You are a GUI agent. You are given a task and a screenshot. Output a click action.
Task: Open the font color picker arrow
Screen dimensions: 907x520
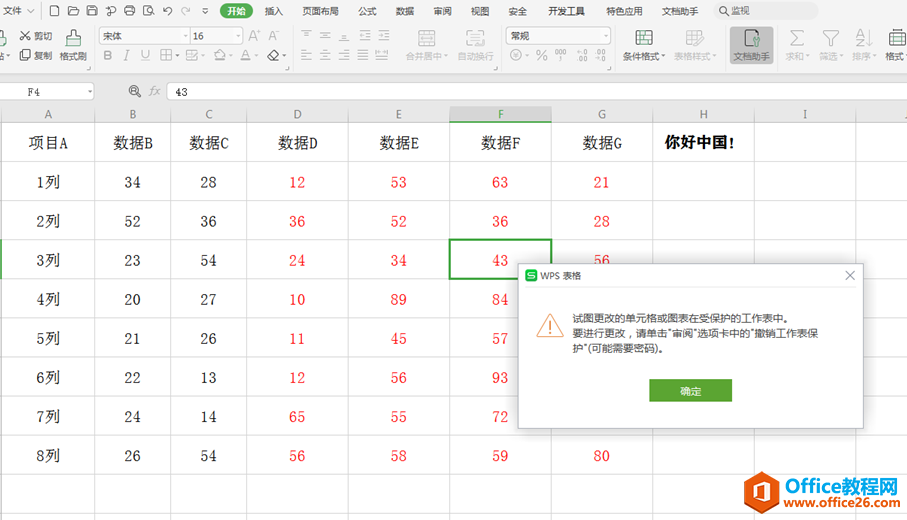(256, 56)
